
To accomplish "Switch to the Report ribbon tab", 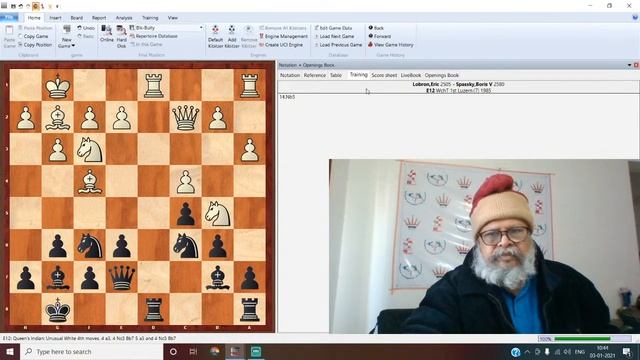I will tap(99, 18).
